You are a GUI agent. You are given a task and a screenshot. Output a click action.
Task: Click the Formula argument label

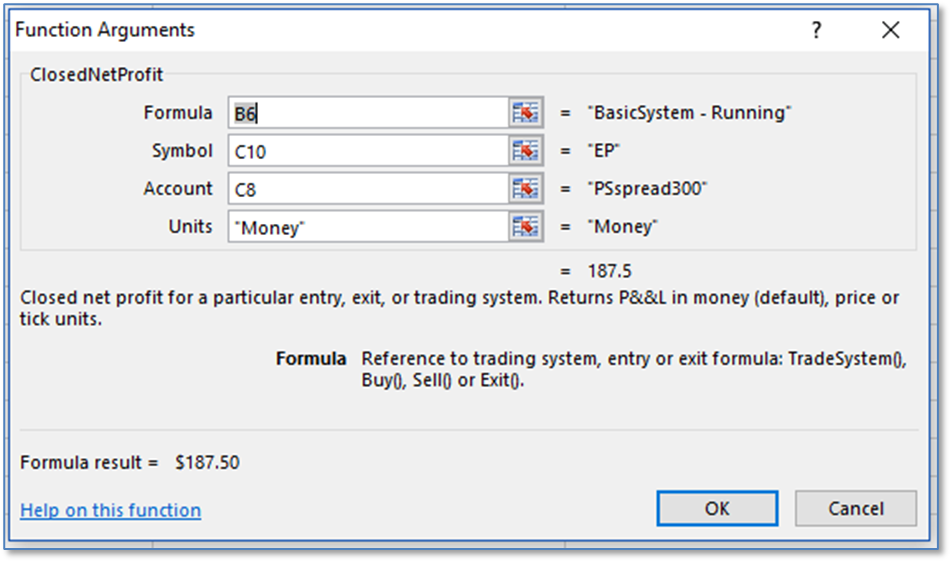point(178,113)
